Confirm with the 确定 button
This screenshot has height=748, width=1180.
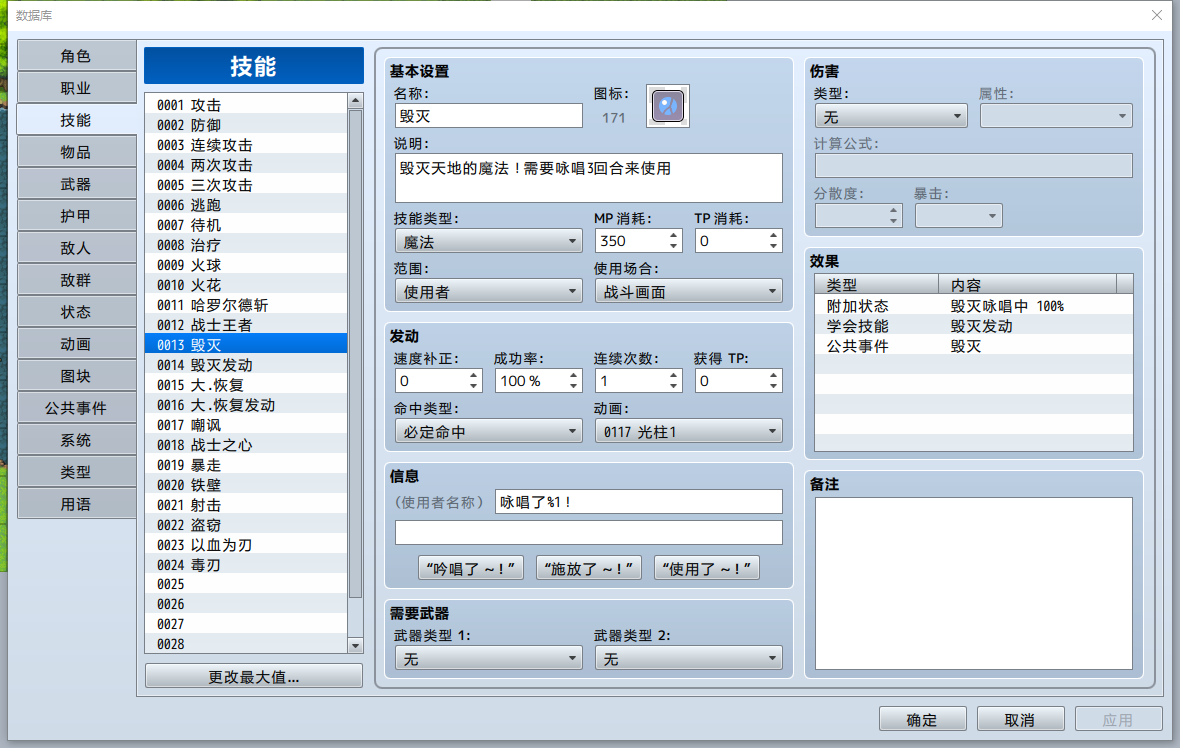(923, 719)
